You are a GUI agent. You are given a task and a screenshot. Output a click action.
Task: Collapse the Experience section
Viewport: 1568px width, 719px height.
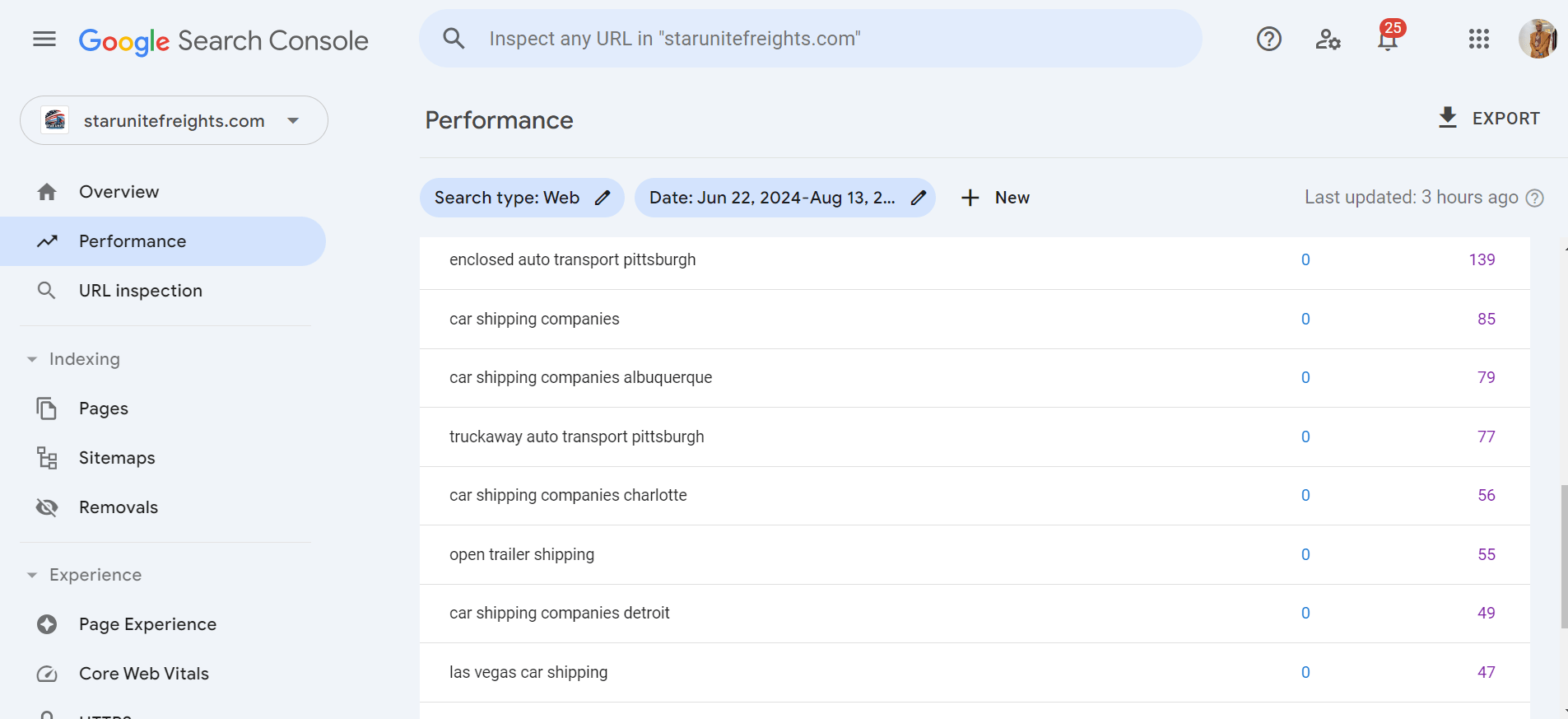[x=32, y=575]
